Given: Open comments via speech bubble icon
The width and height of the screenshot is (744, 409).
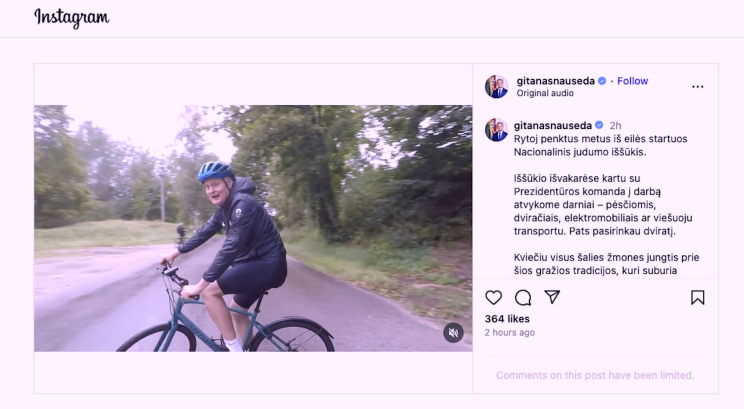Looking at the screenshot, I should [523, 297].
